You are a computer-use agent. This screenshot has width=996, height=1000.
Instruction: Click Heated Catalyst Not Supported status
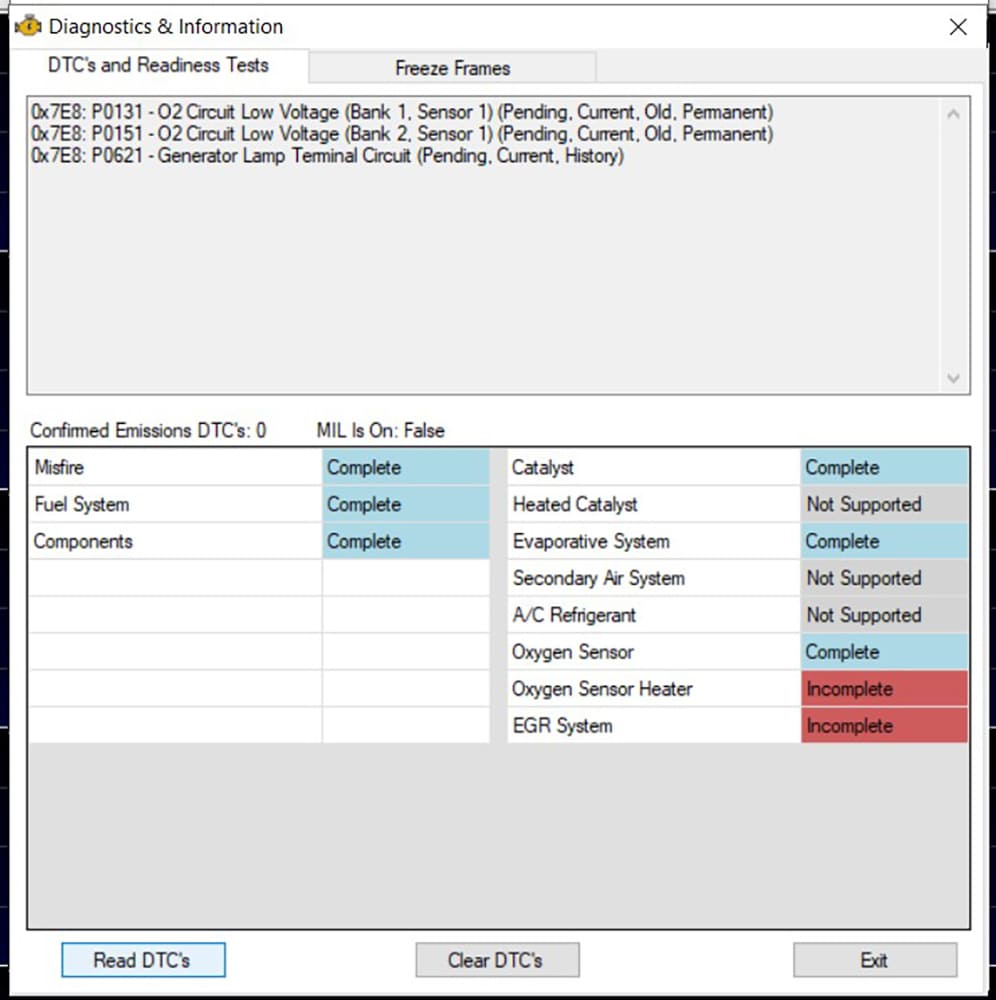tap(883, 505)
